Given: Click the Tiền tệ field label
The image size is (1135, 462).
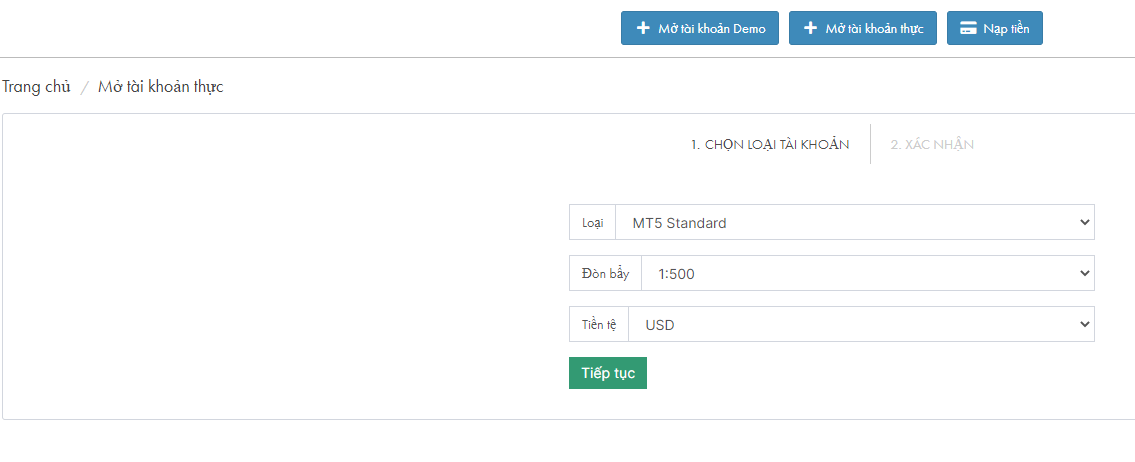Looking at the screenshot, I should pyautogui.click(x=599, y=324).
